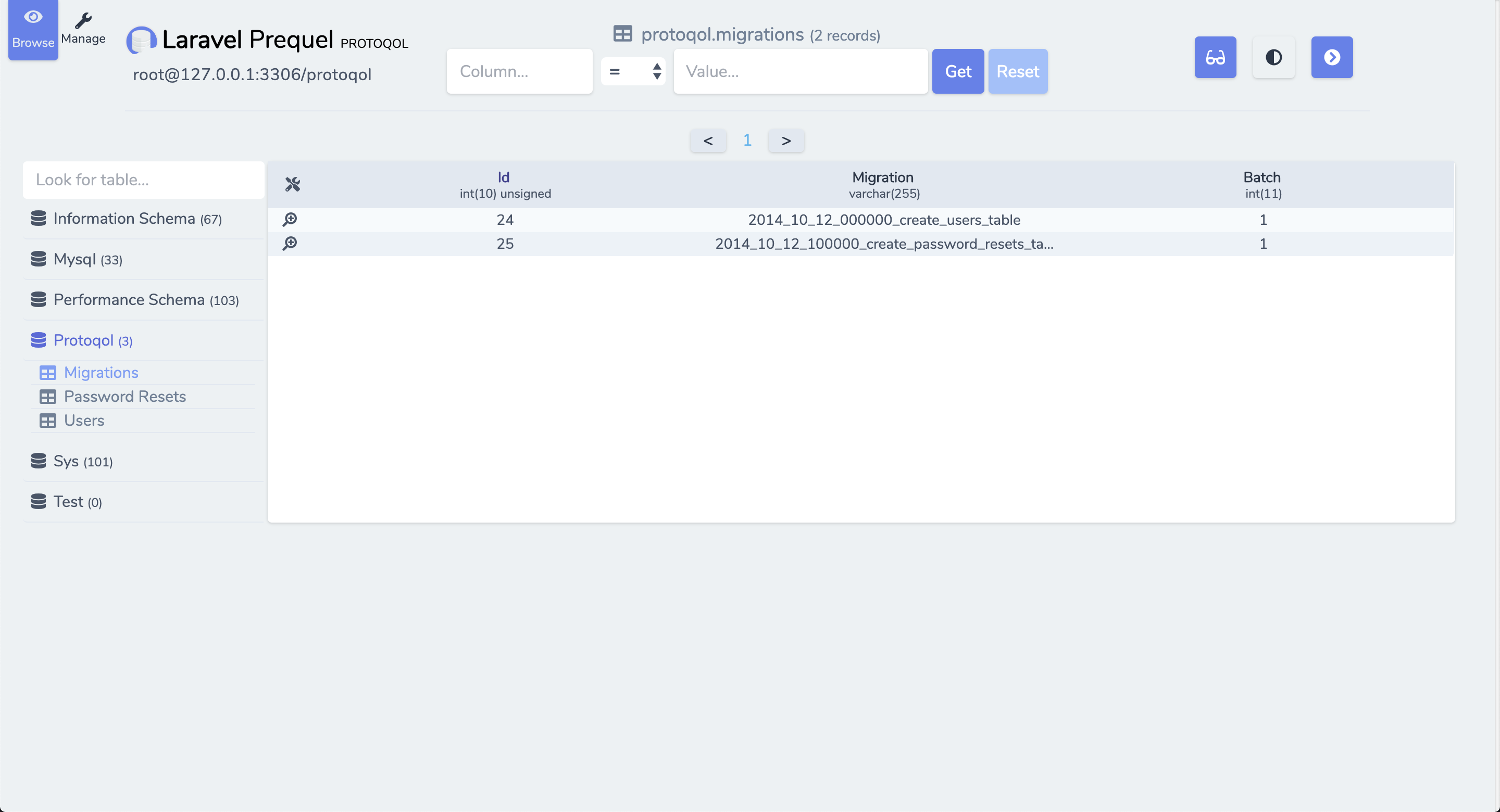Screen dimensions: 1500x812
Task: Click the contrast toggle icon in toolbar
Action: pyautogui.click(x=1274, y=57)
